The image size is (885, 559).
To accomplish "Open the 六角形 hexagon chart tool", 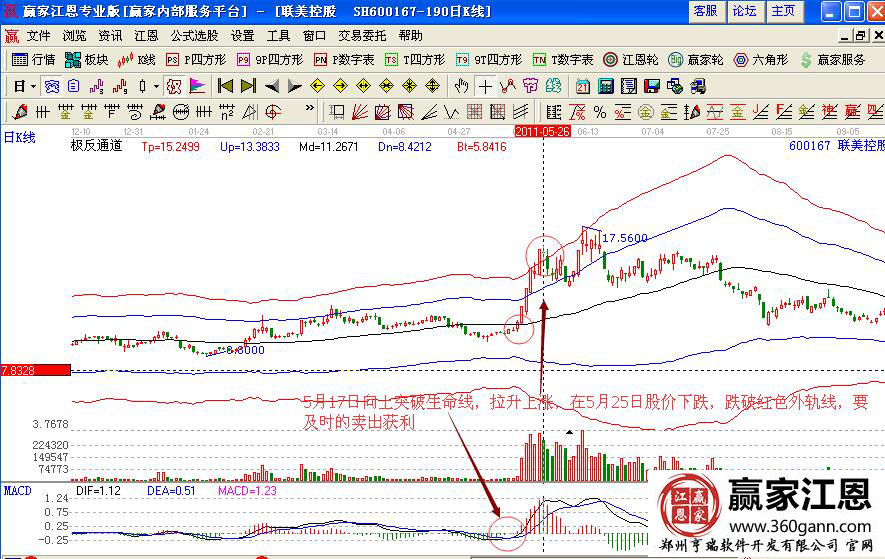I will 762,60.
